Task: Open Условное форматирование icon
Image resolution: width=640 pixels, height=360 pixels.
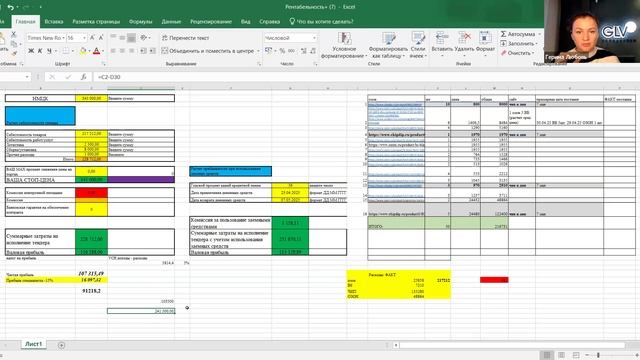Action: (x=344, y=38)
